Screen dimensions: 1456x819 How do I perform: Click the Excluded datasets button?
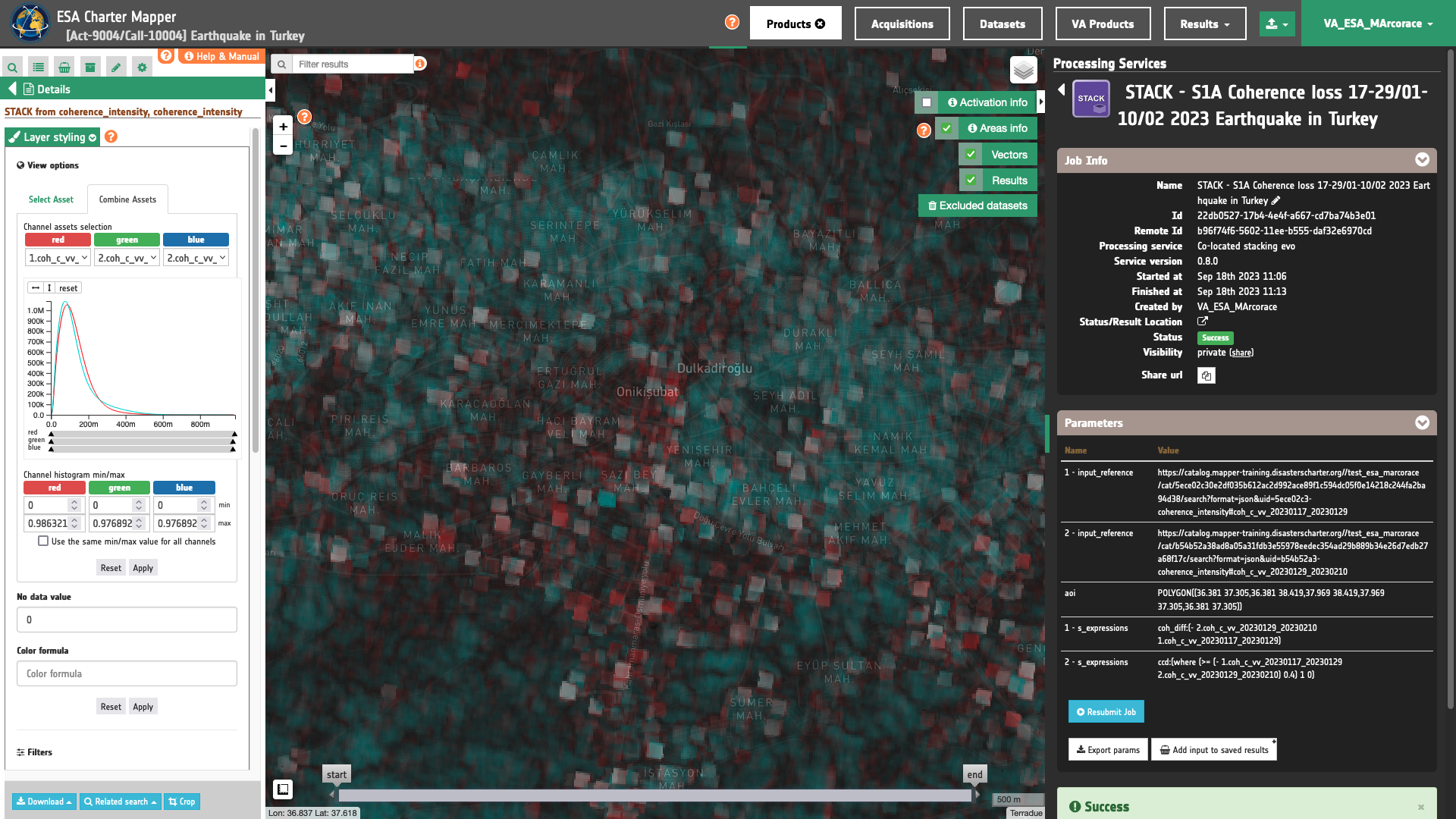(x=978, y=206)
